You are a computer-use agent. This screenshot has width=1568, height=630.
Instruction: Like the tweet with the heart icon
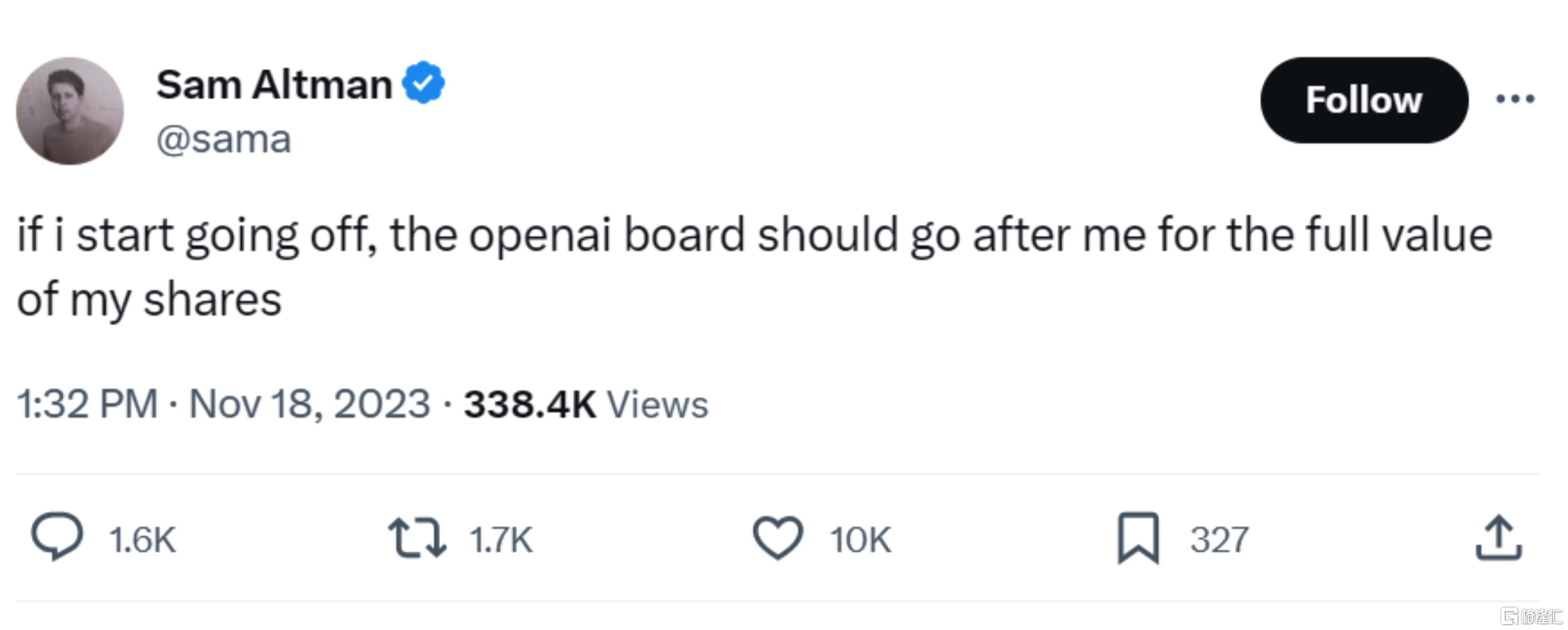(x=778, y=538)
